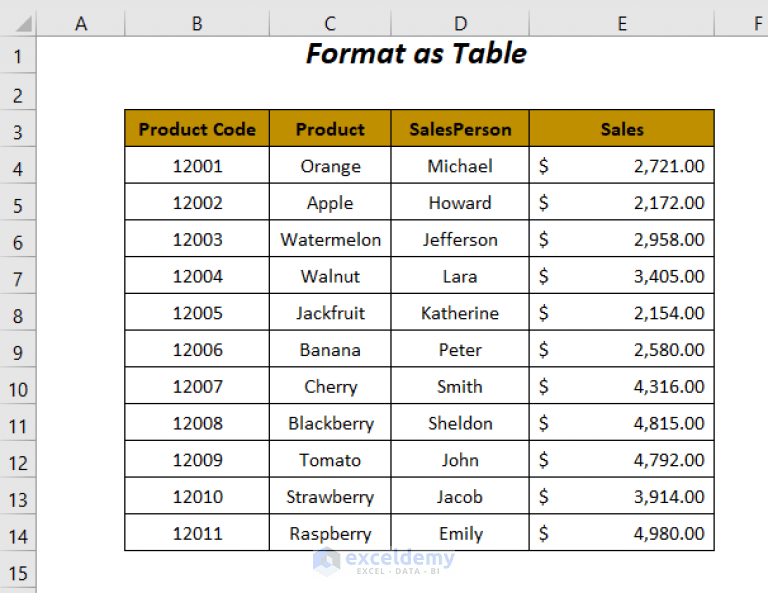Click the sales cell showing 4,980.00
This screenshot has height=593, width=768.
coord(622,533)
